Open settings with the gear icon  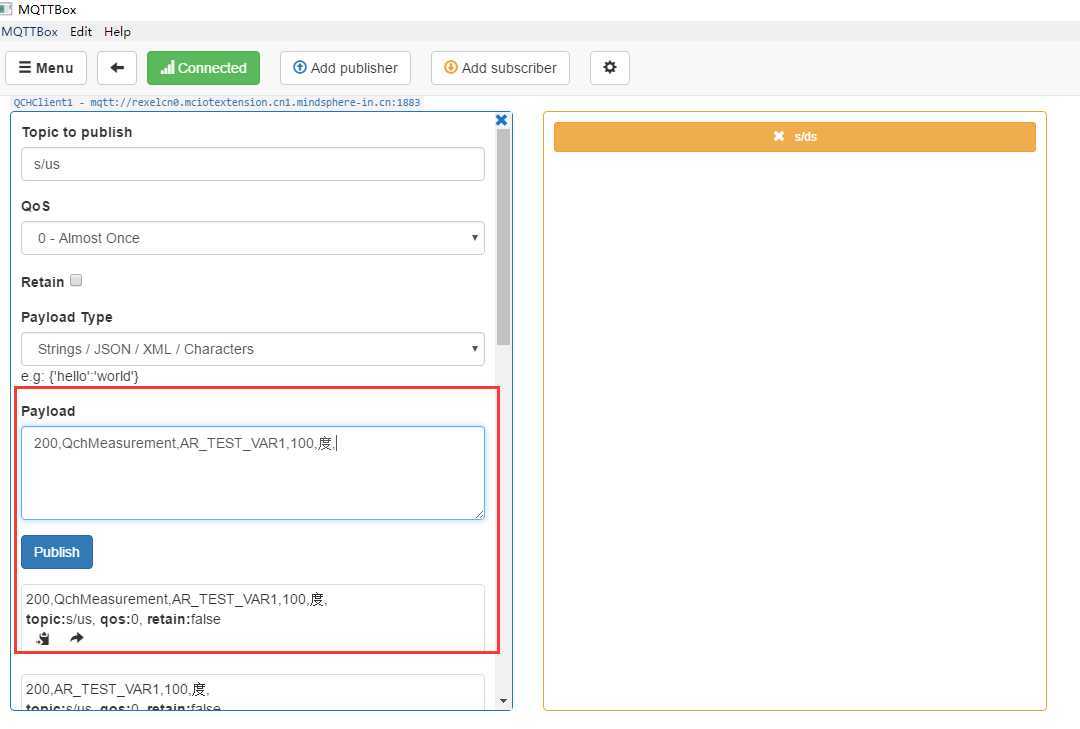tap(610, 68)
